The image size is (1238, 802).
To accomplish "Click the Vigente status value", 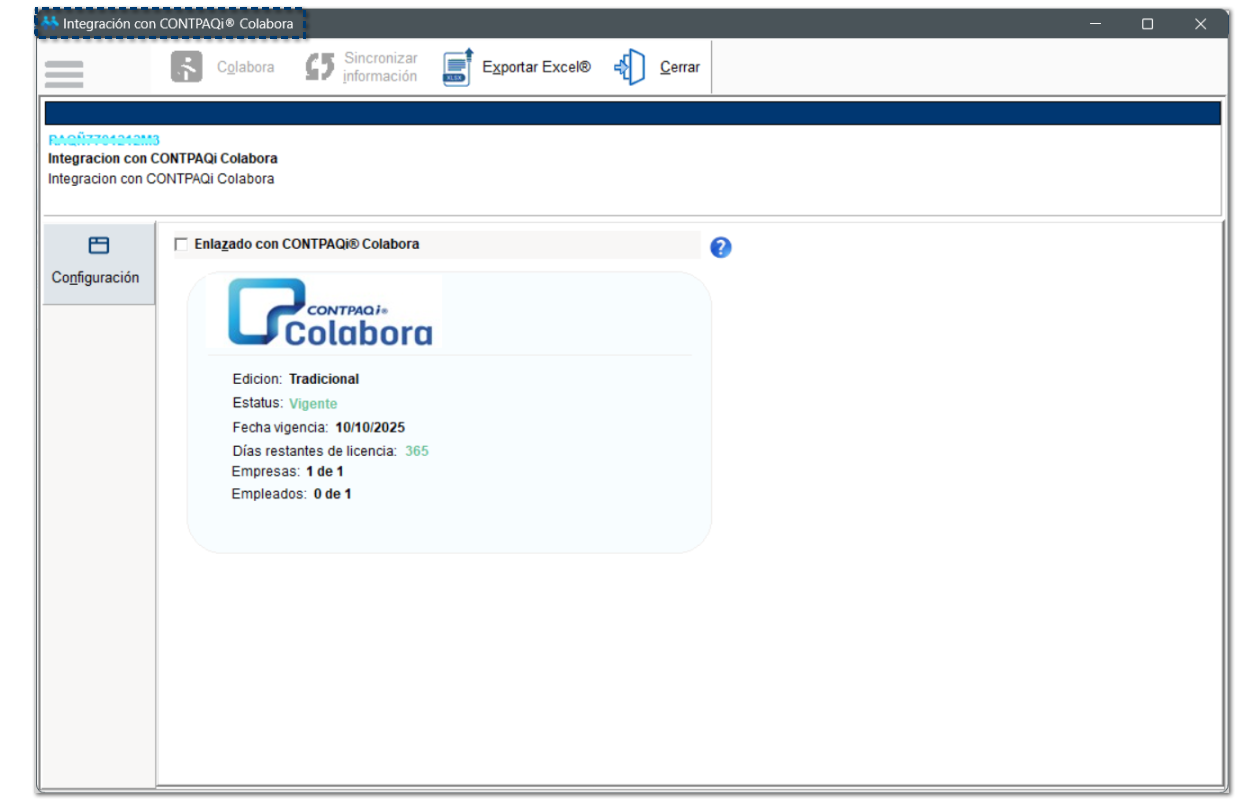I will pyautogui.click(x=313, y=404).
